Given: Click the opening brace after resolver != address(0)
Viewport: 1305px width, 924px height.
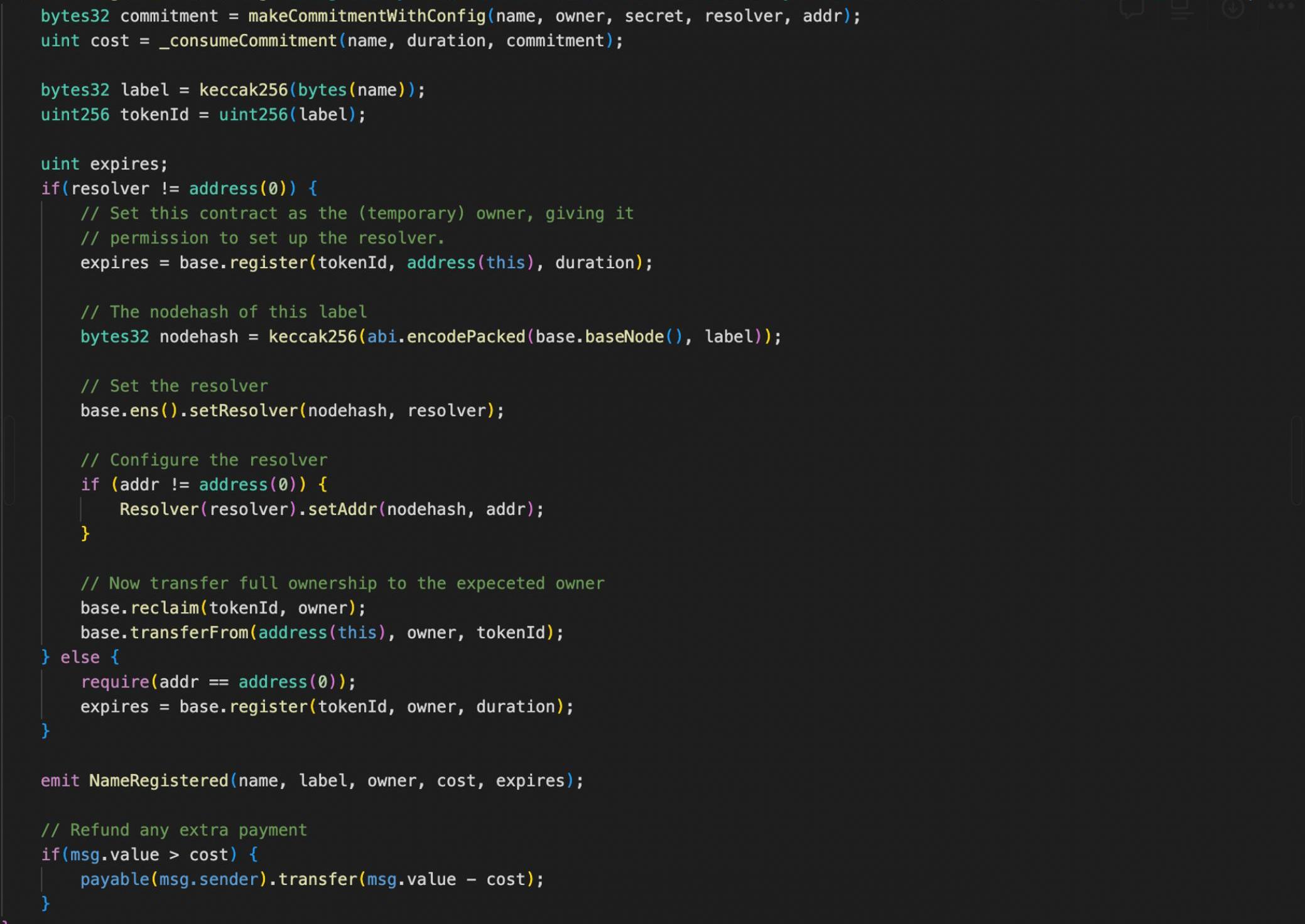Looking at the screenshot, I should (x=313, y=188).
